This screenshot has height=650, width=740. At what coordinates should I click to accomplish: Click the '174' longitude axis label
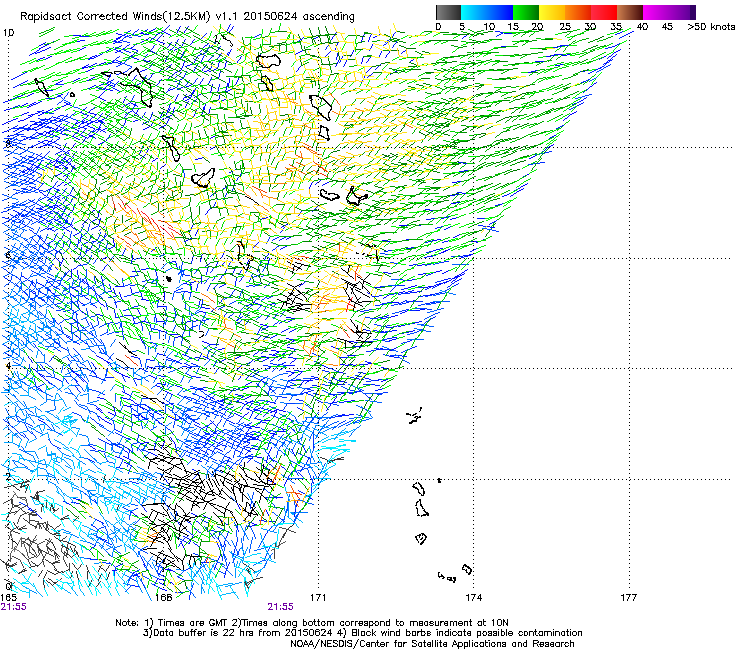coord(473,598)
